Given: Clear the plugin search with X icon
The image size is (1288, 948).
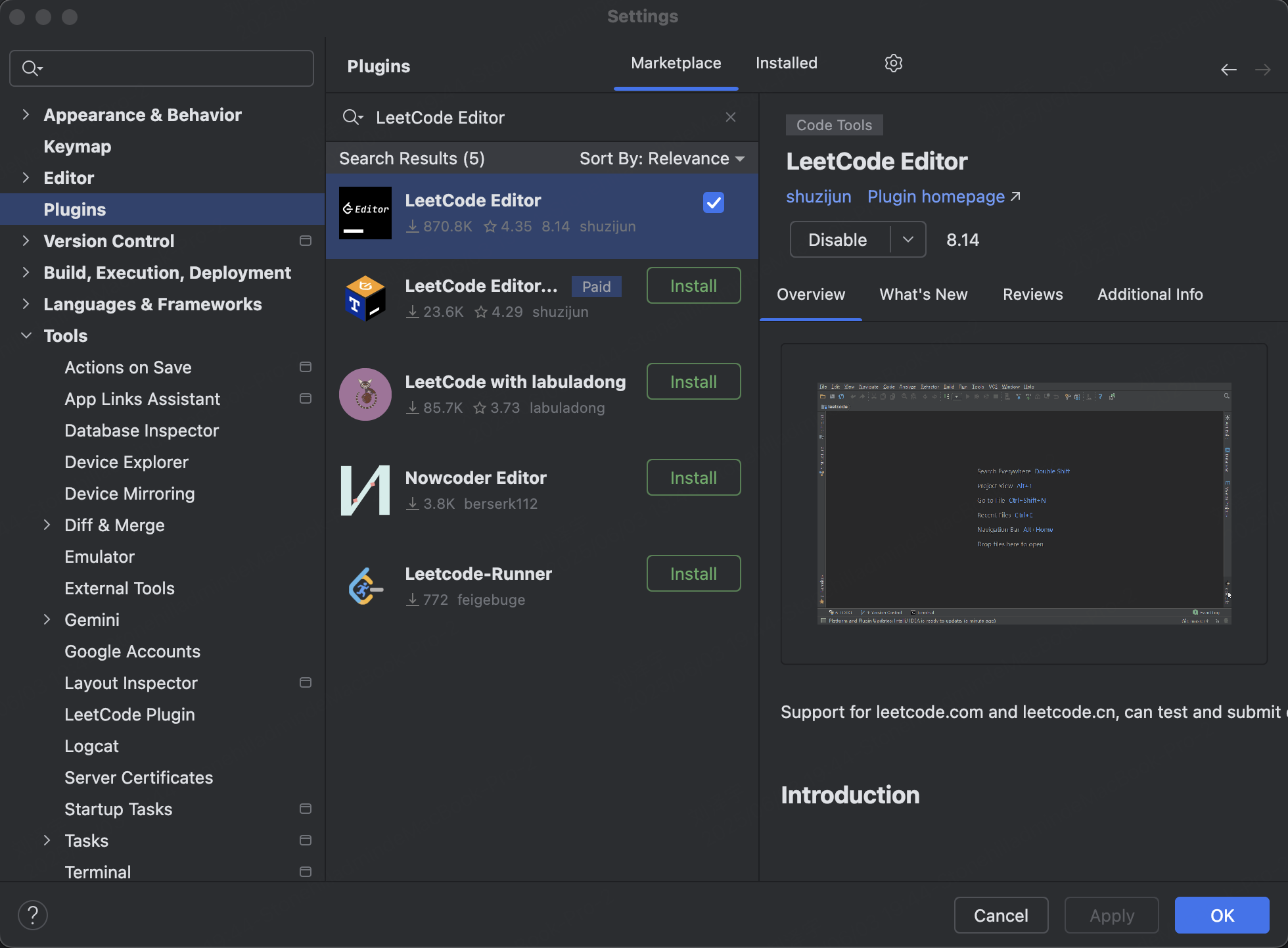Looking at the screenshot, I should 730,117.
